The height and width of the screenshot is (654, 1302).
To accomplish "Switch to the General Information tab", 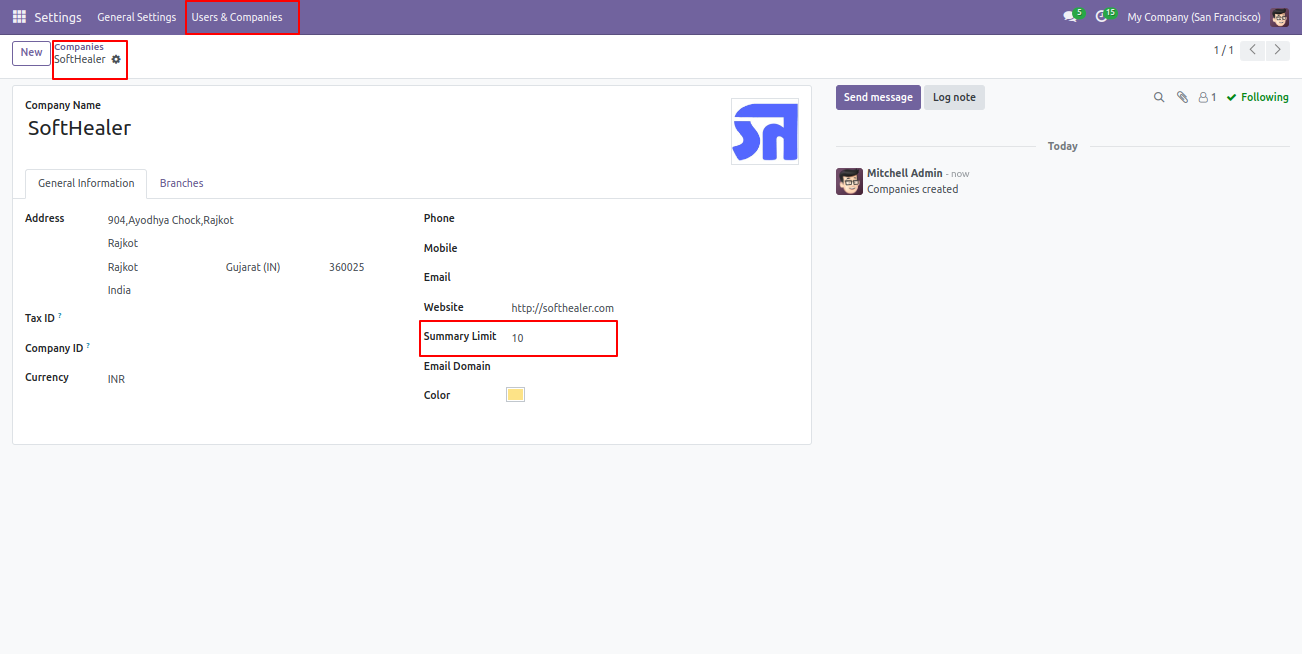I will coord(86,184).
